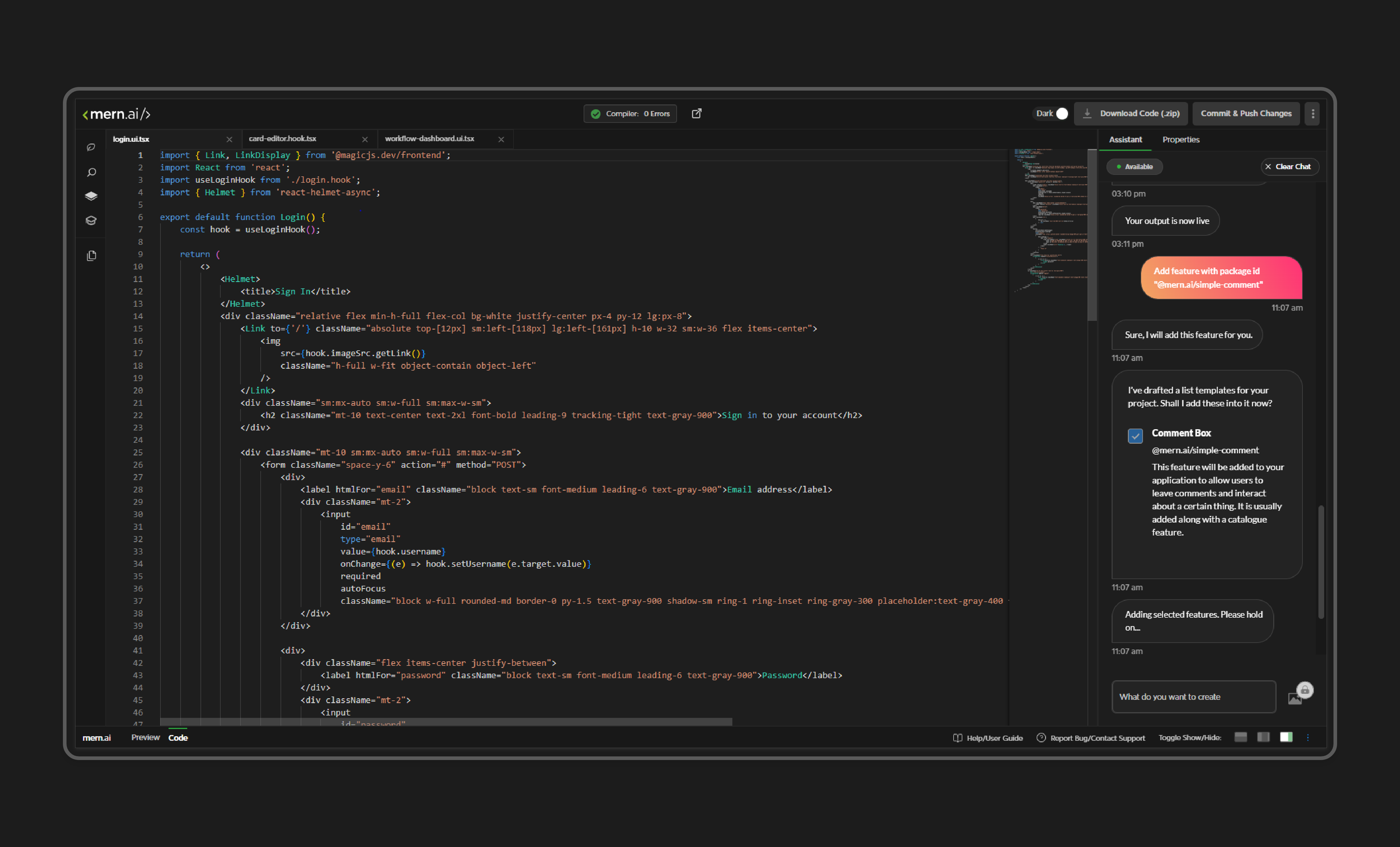Open the search magnifier in sidebar
This screenshot has width=1400, height=847.
tap(91, 172)
